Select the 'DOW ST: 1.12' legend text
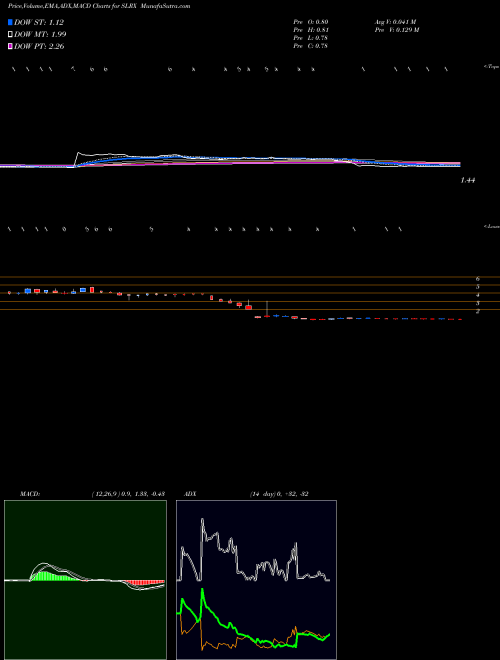500x660 pixels. pyautogui.click(x=39, y=22)
